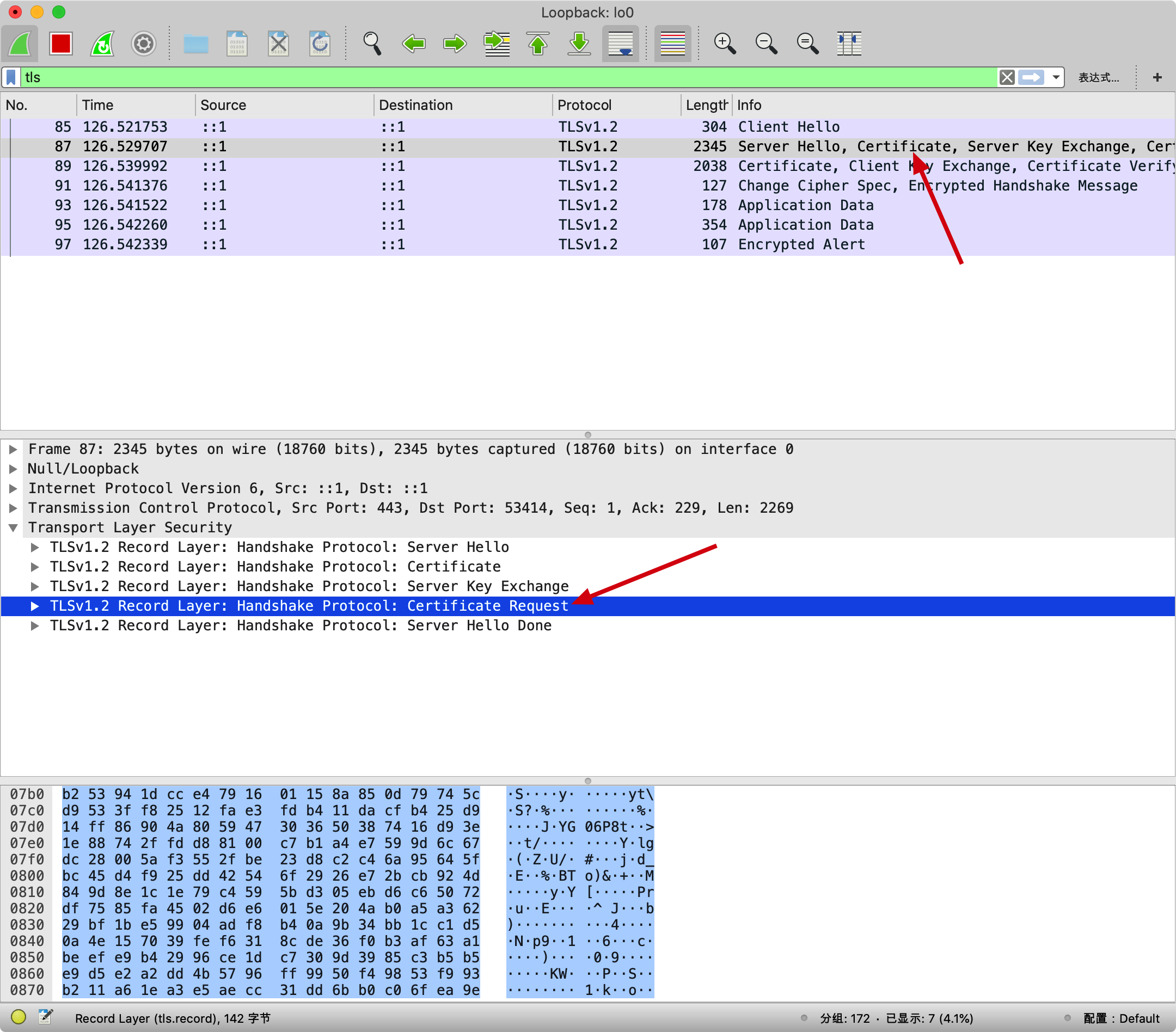This screenshot has height=1032, width=1176.
Task: Click the find packet magnifier icon
Action: click(x=372, y=44)
